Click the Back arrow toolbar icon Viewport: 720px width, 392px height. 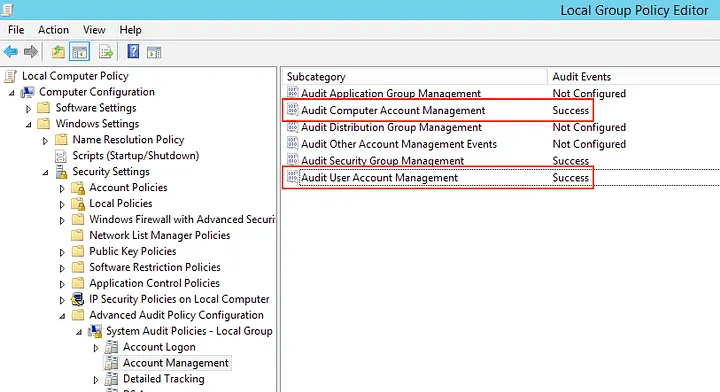[x=11, y=52]
